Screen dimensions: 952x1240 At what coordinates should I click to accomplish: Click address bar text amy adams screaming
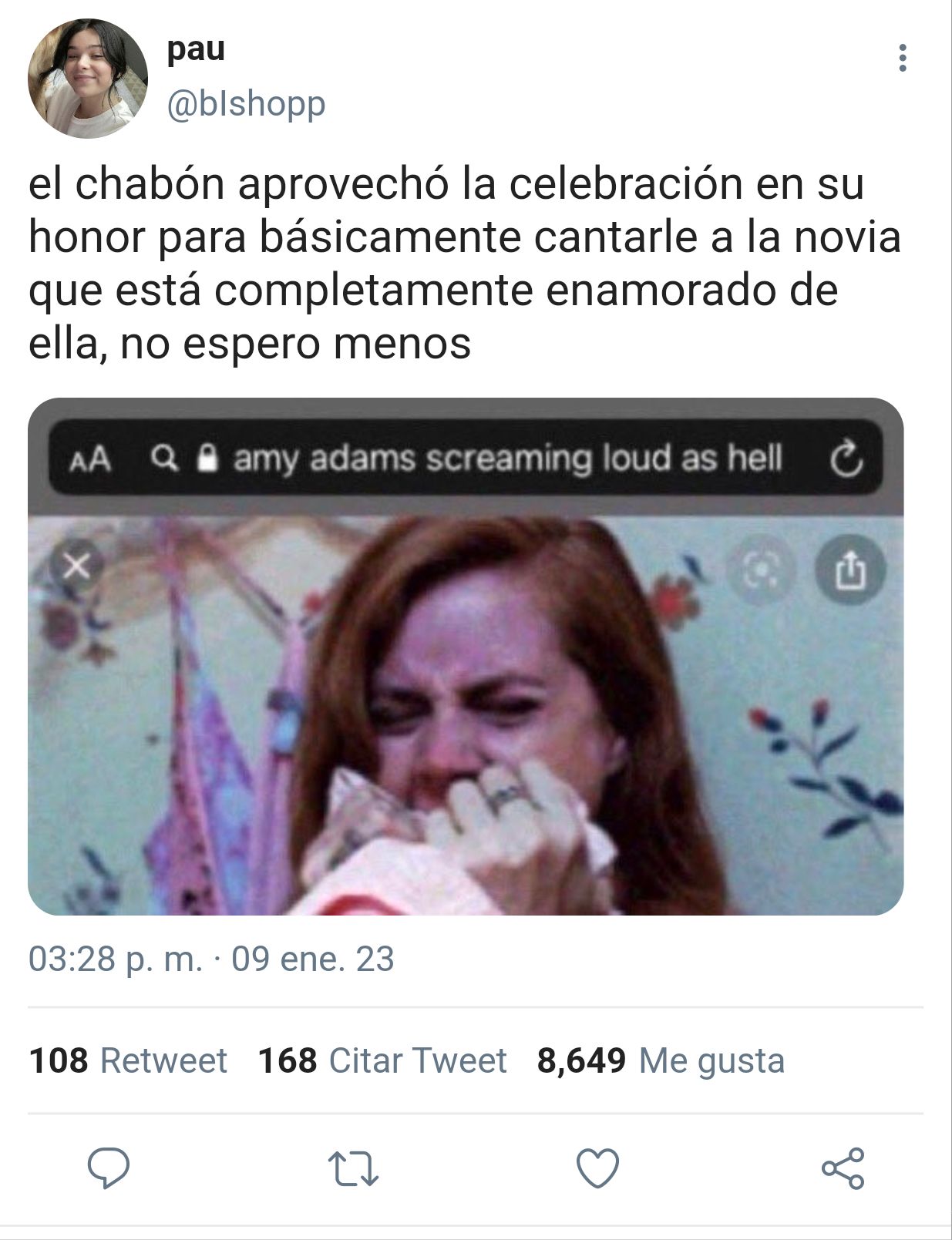coord(413,459)
